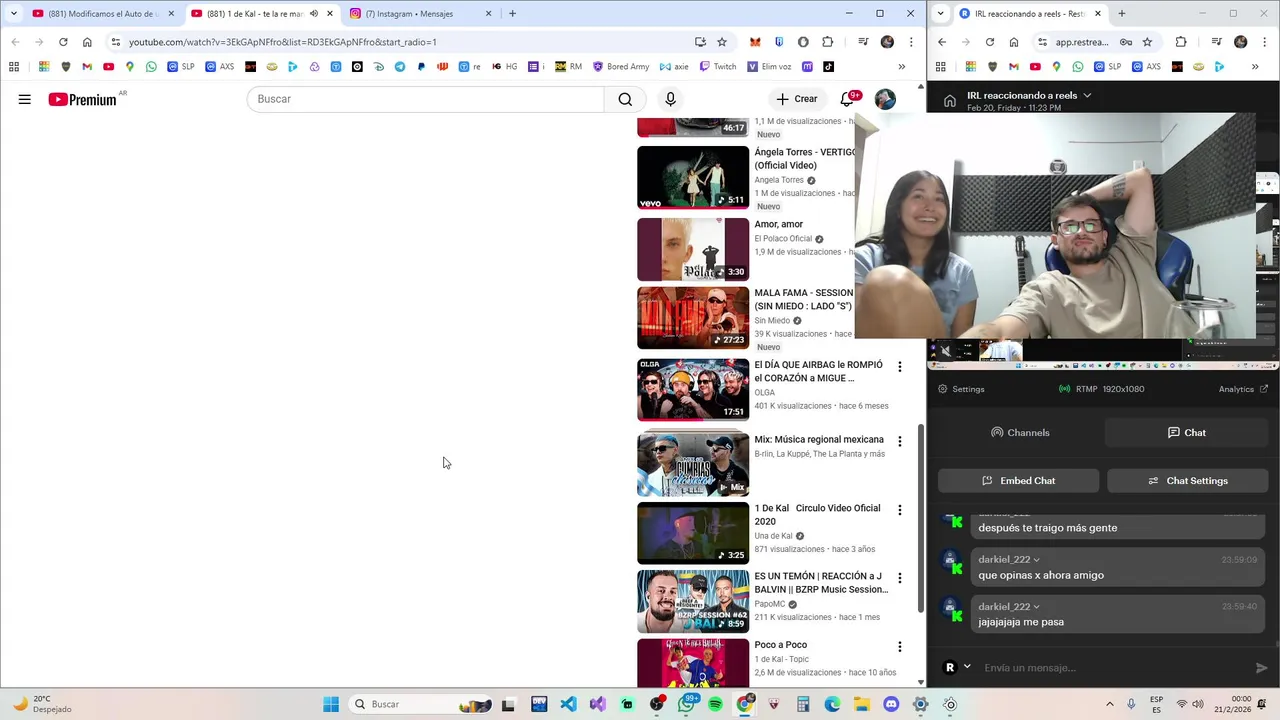Open 'Poco a Poco' video title
The width and height of the screenshot is (1280, 720).
point(780,645)
